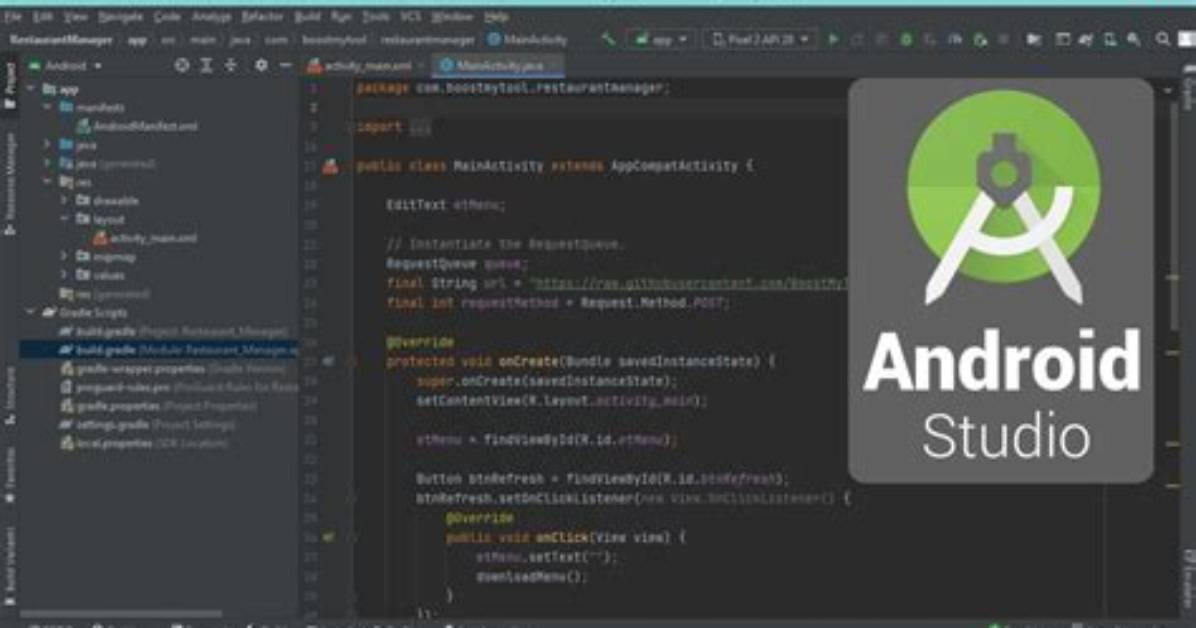Viewport: 1196px width, 628px height.
Task: Toggle the Favorites tool window side tab
Action: tap(10, 475)
